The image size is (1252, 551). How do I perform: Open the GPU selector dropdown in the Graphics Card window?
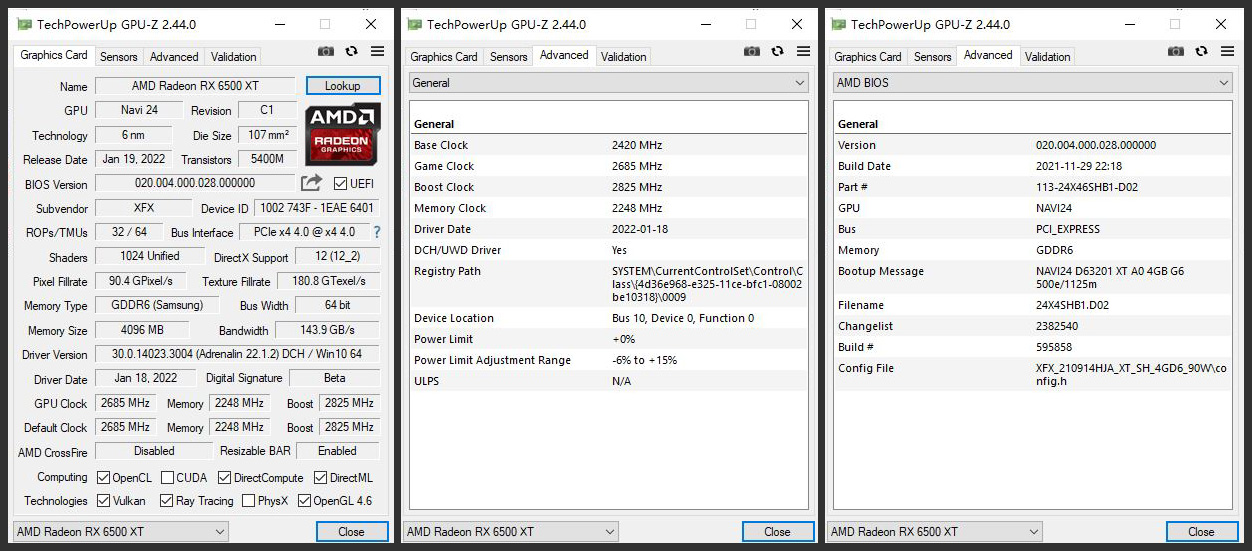[121, 532]
